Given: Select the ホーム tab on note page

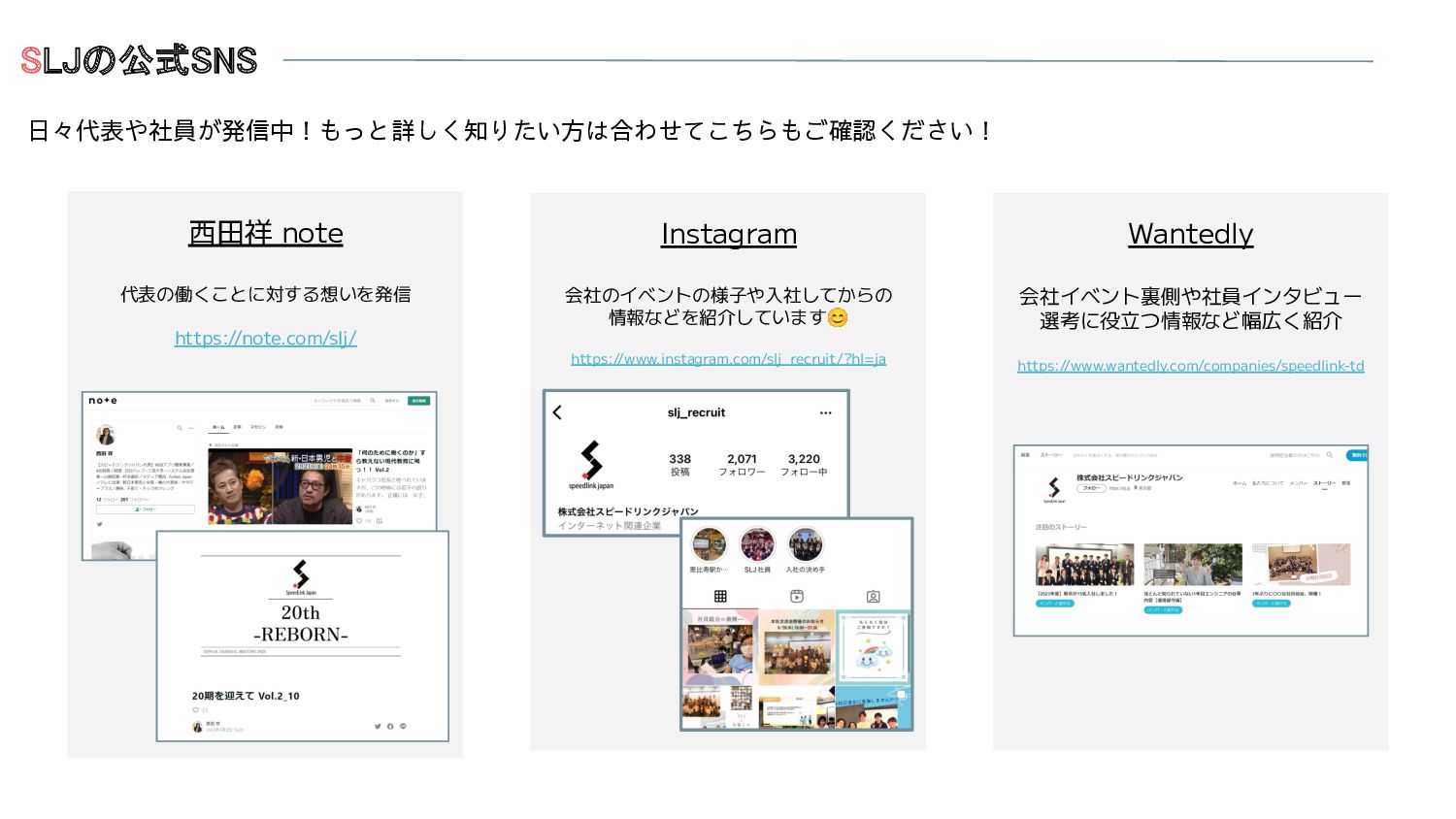Looking at the screenshot, I should coord(218,427).
